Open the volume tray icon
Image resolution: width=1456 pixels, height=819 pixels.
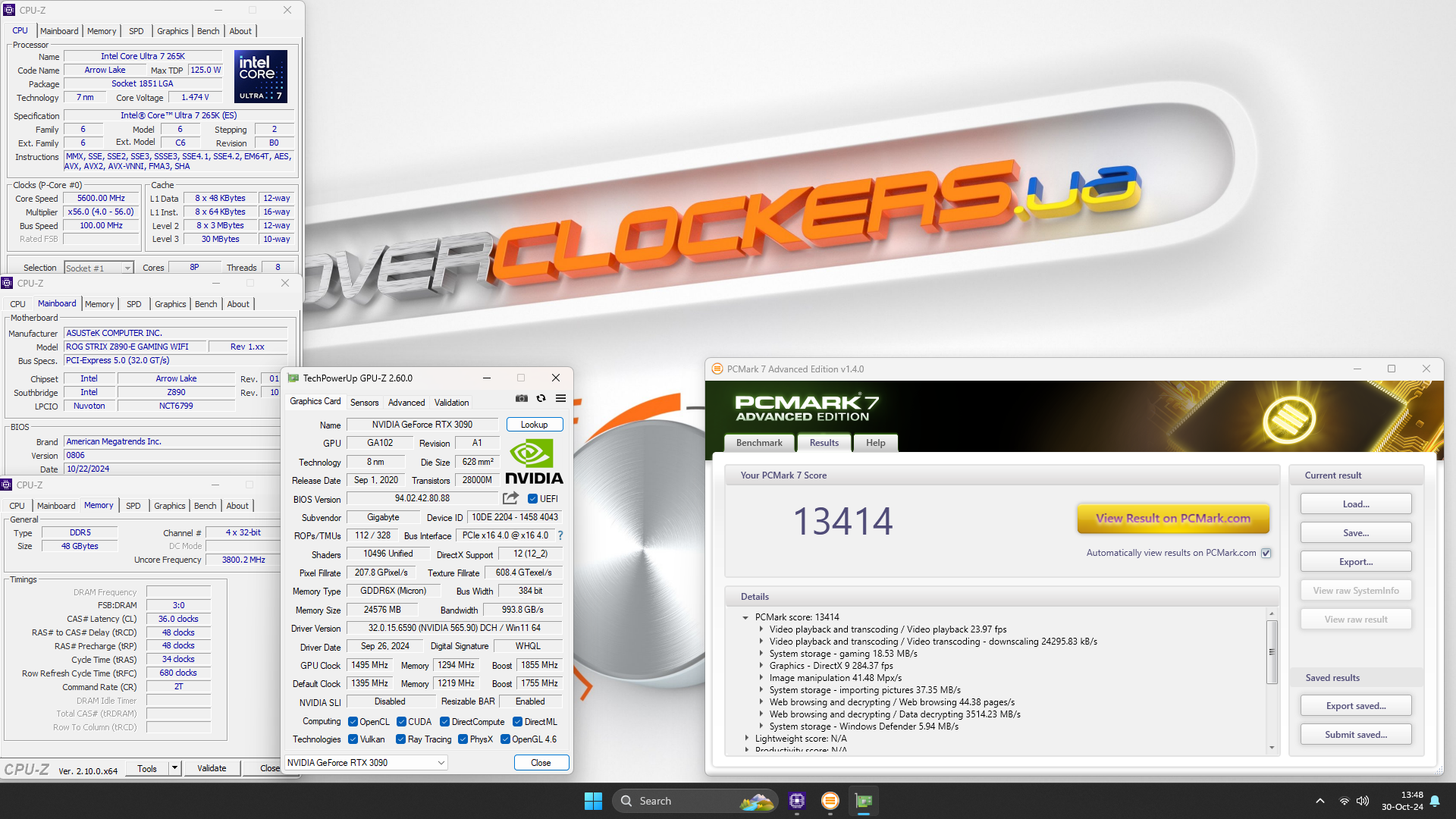pos(1363,801)
